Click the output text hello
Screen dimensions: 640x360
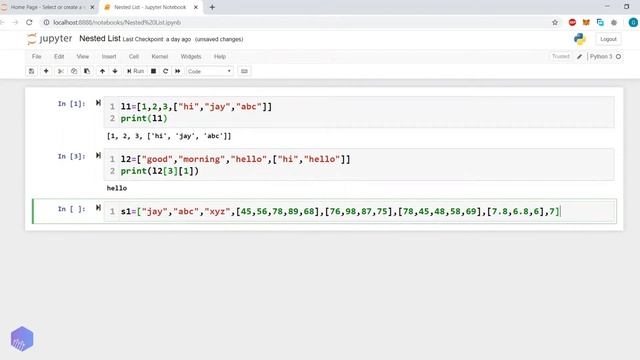(x=117, y=188)
